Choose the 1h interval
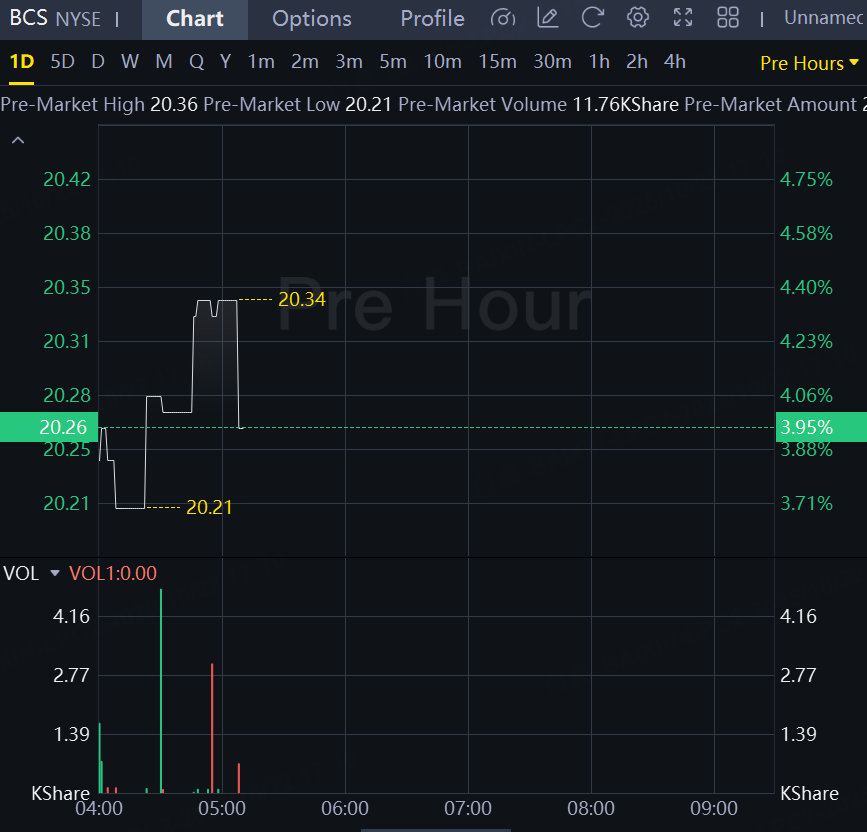 point(599,61)
